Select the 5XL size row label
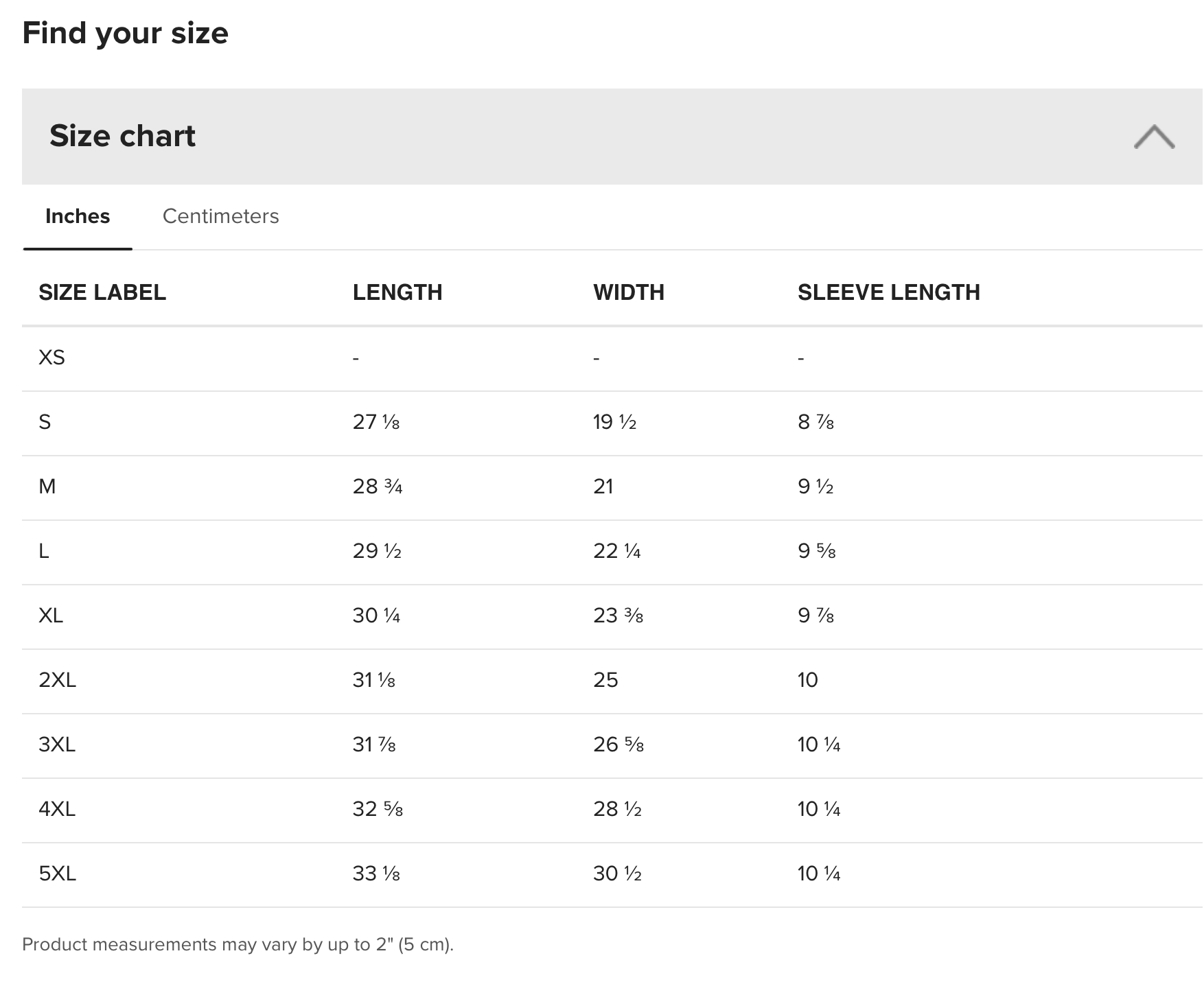The width and height of the screenshot is (1204, 1006). point(57,874)
